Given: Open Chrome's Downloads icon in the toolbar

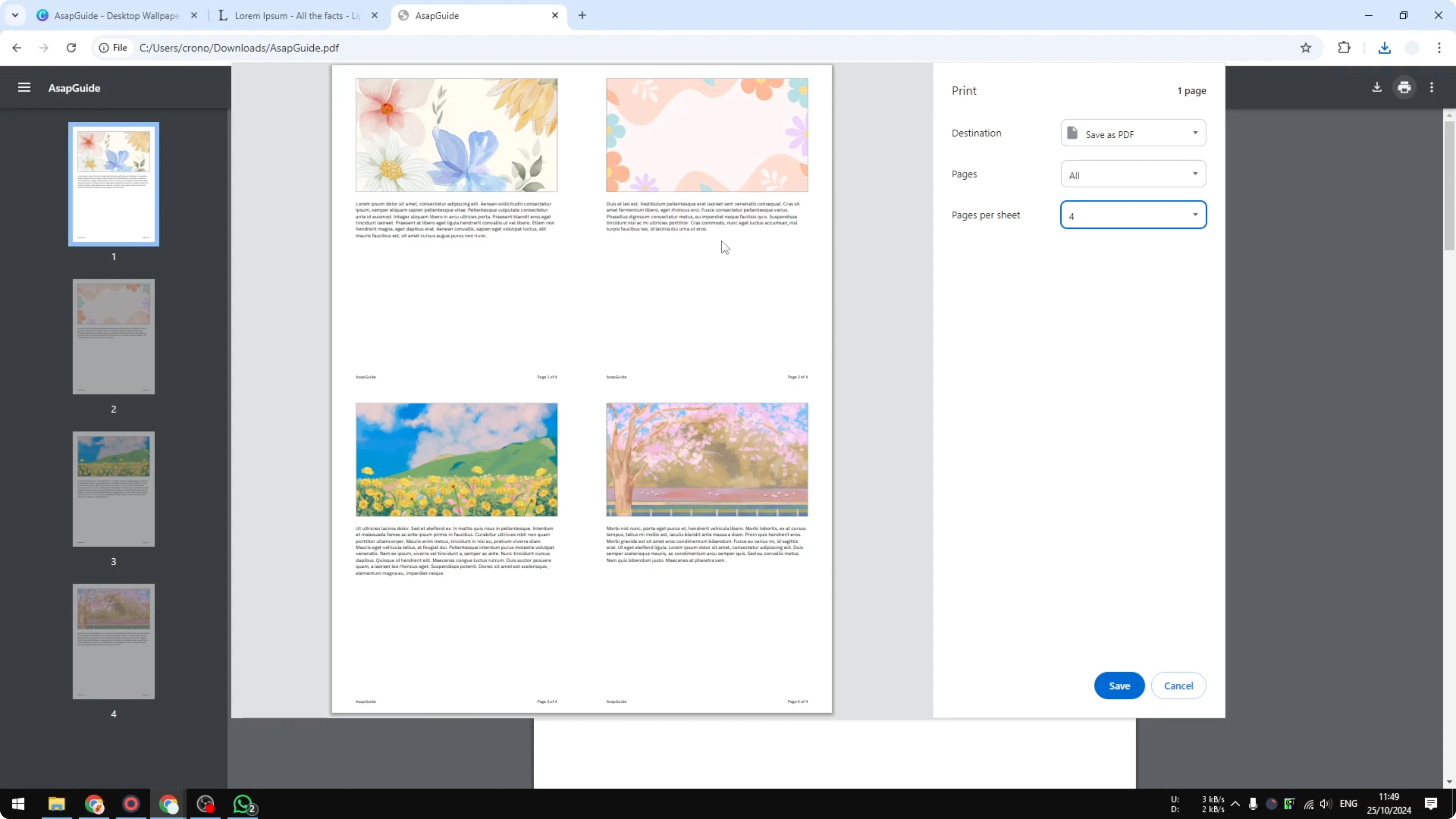Looking at the screenshot, I should click(1384, 47).
